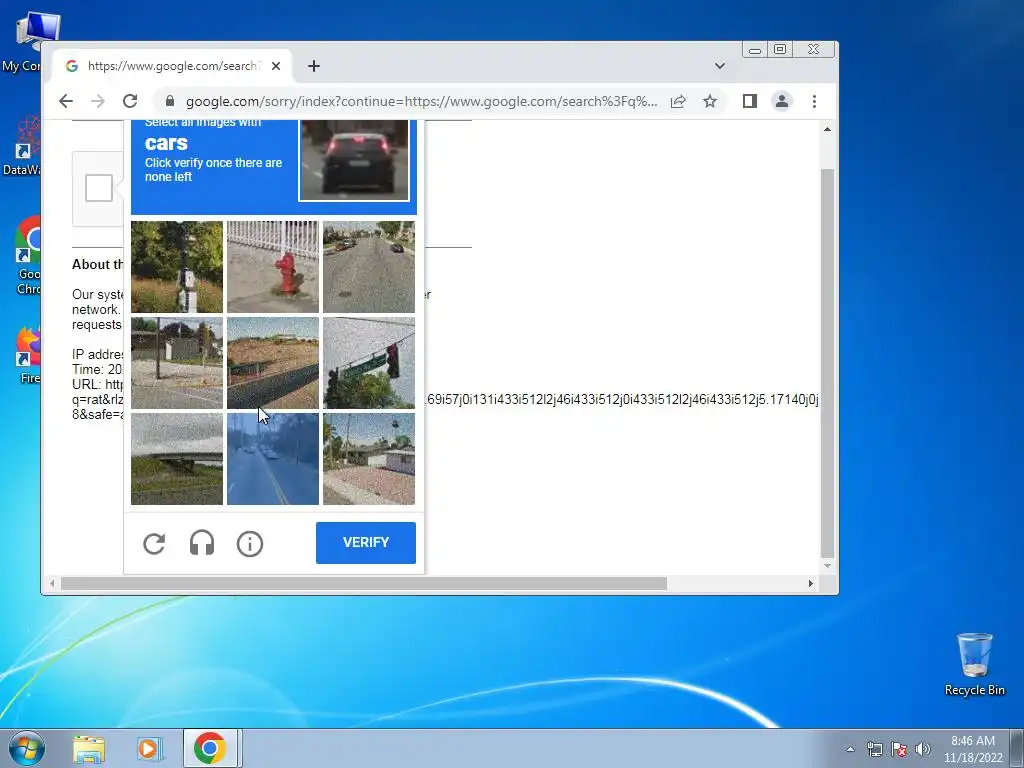Image resolution: width=1024 pixels, height=768 pixels.
Task: Select the tile with the red fire hydrant
Action: point(273,266)
